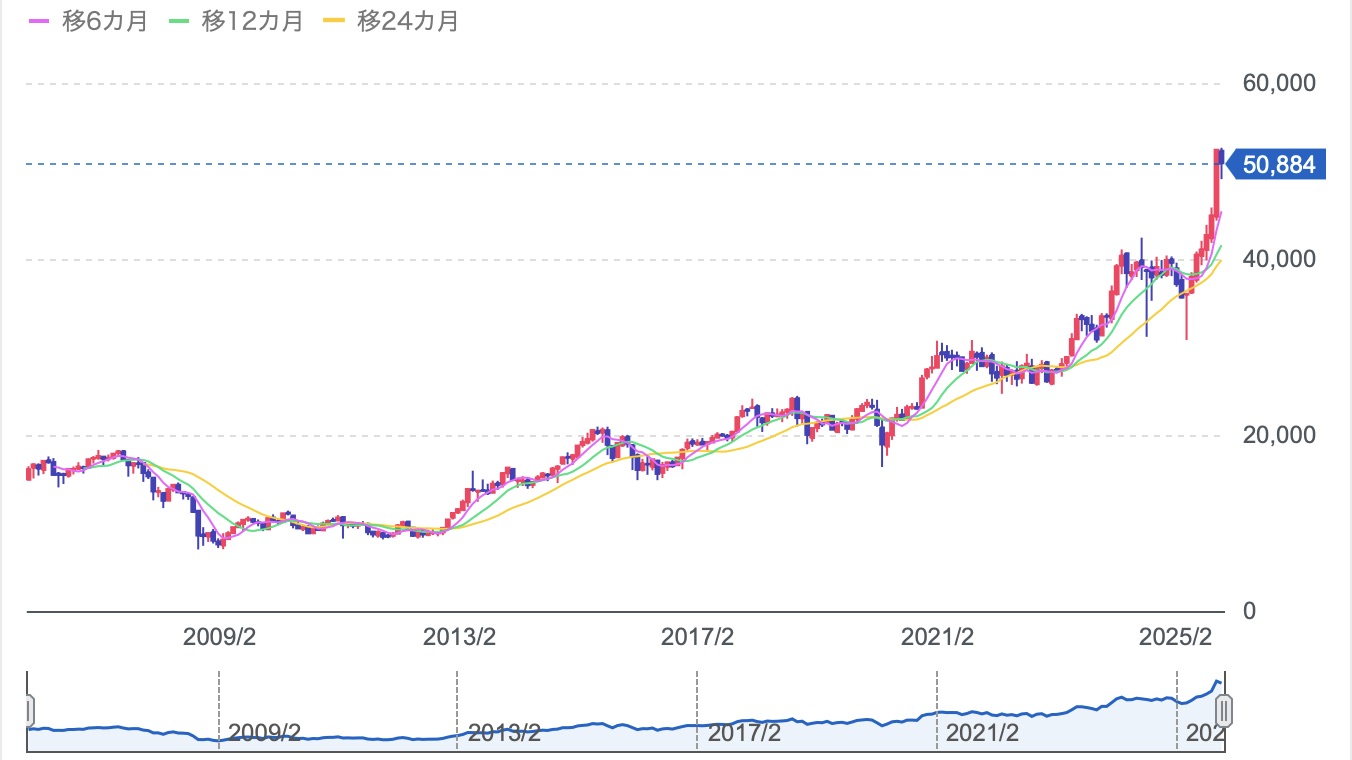Image resolution: width=1352 pixels, height=760 pixels.
Task: Click the blue 50,884 current price tag
Action: (1277, 164)
